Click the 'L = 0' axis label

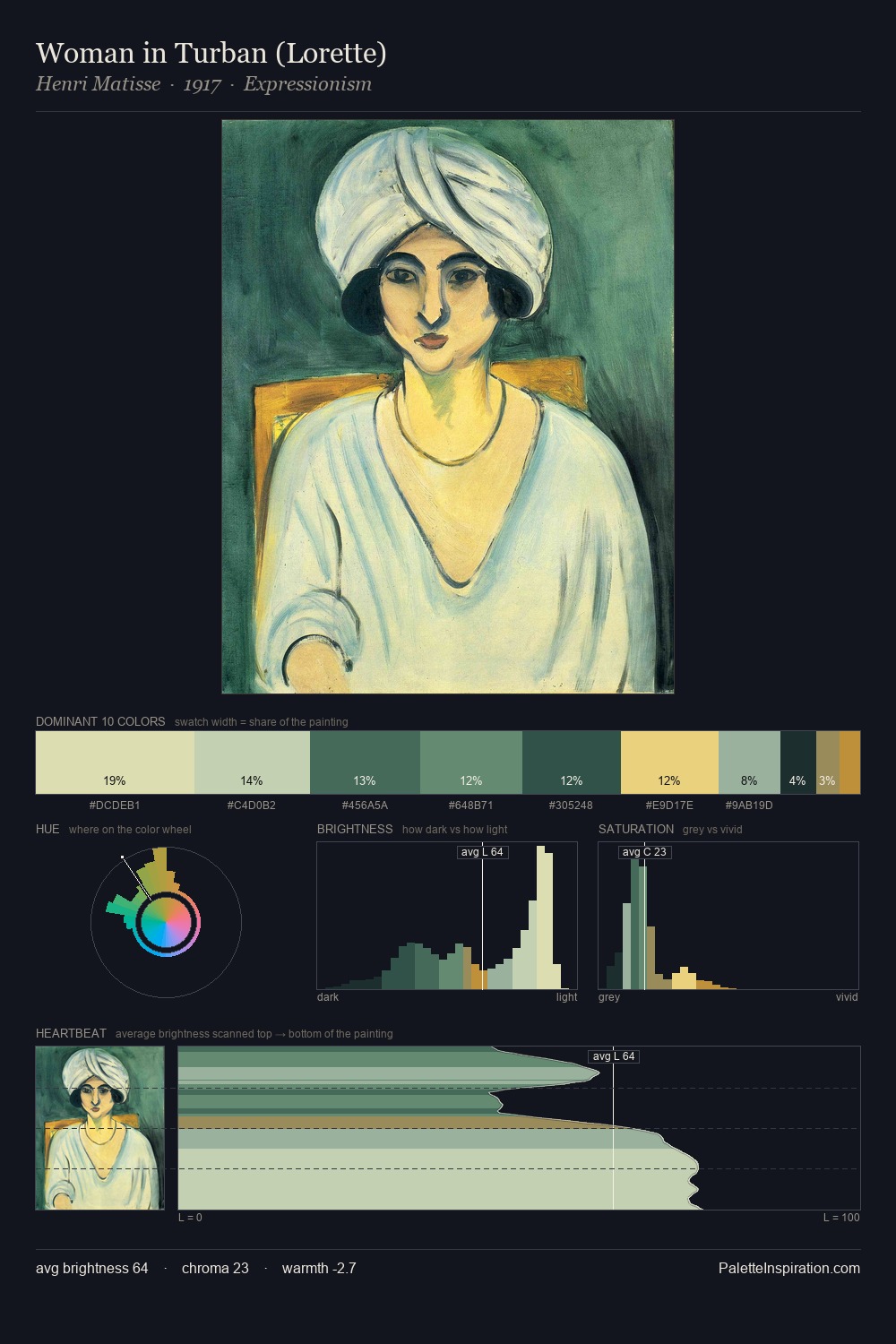point(190,1217)
